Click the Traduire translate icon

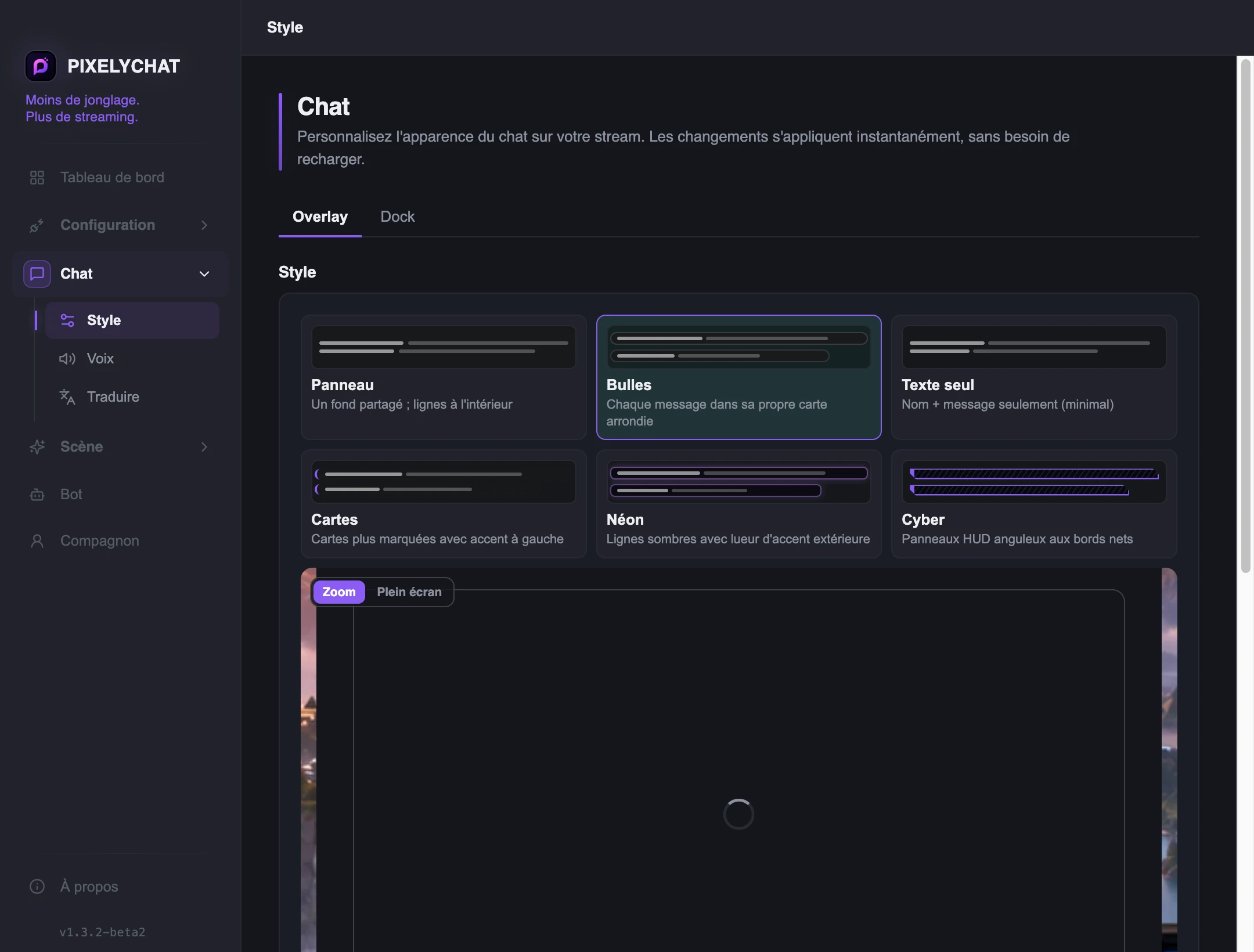tap(67, 397)
